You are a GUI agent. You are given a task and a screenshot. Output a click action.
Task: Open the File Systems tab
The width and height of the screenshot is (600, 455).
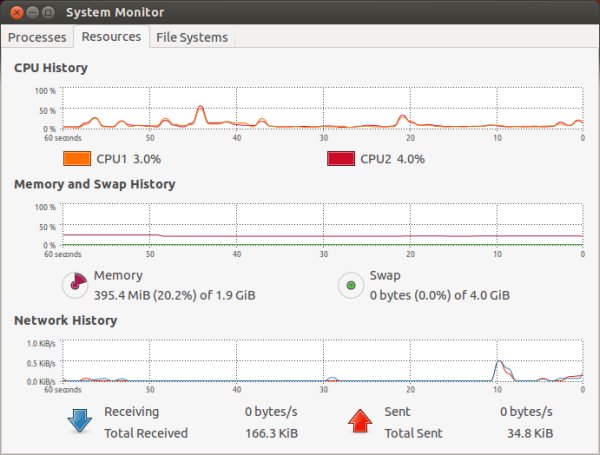coord(192,37)
